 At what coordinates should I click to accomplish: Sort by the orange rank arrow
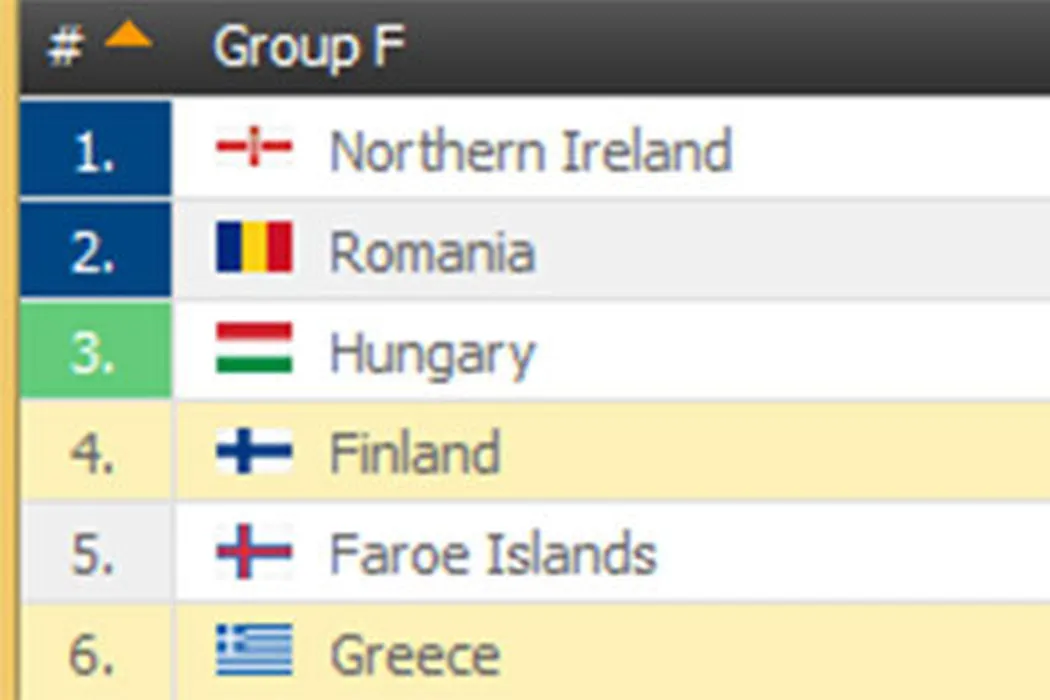pos(128,37)
